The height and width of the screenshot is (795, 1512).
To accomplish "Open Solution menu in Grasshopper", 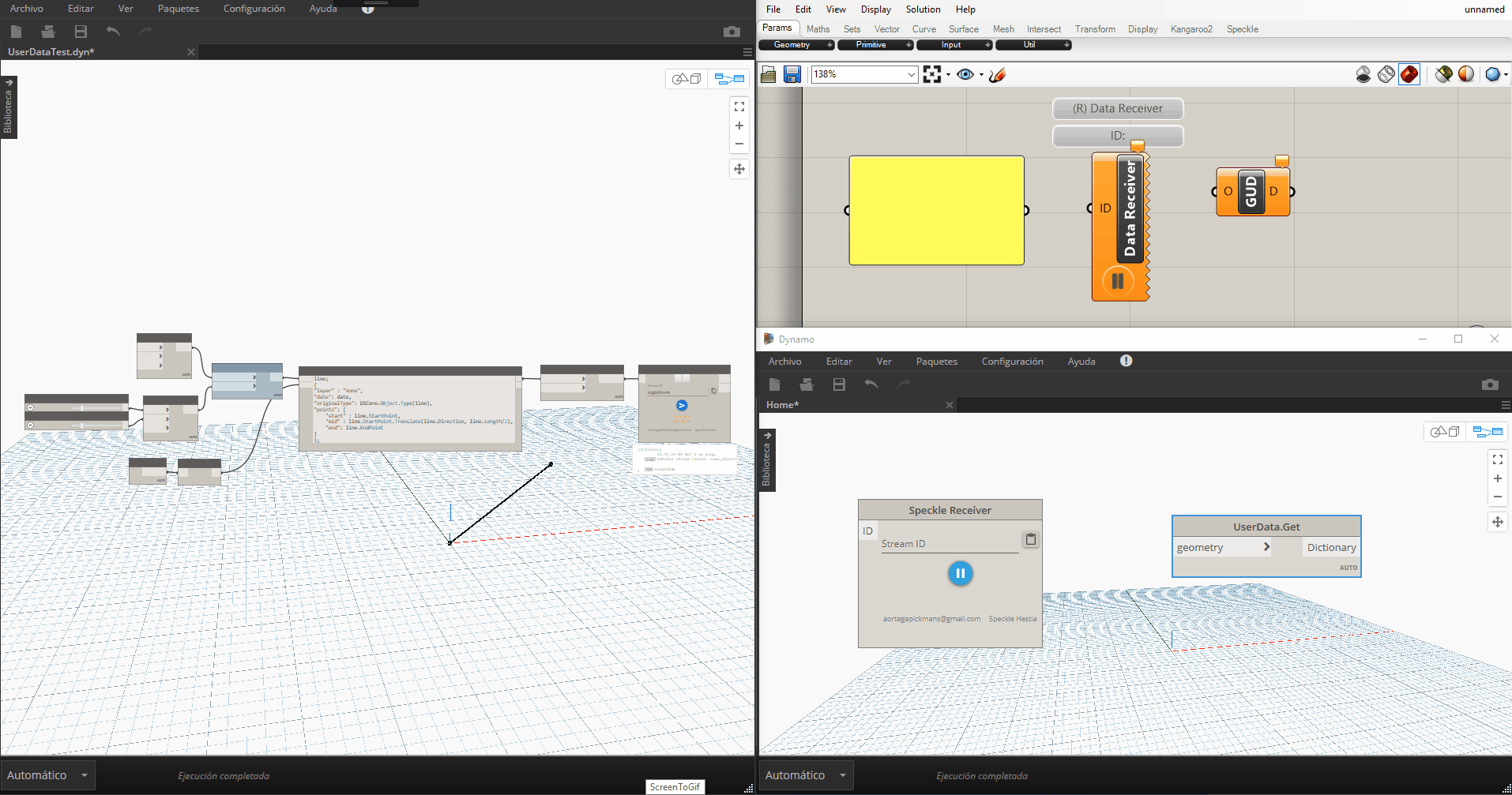I will [923, 9].
